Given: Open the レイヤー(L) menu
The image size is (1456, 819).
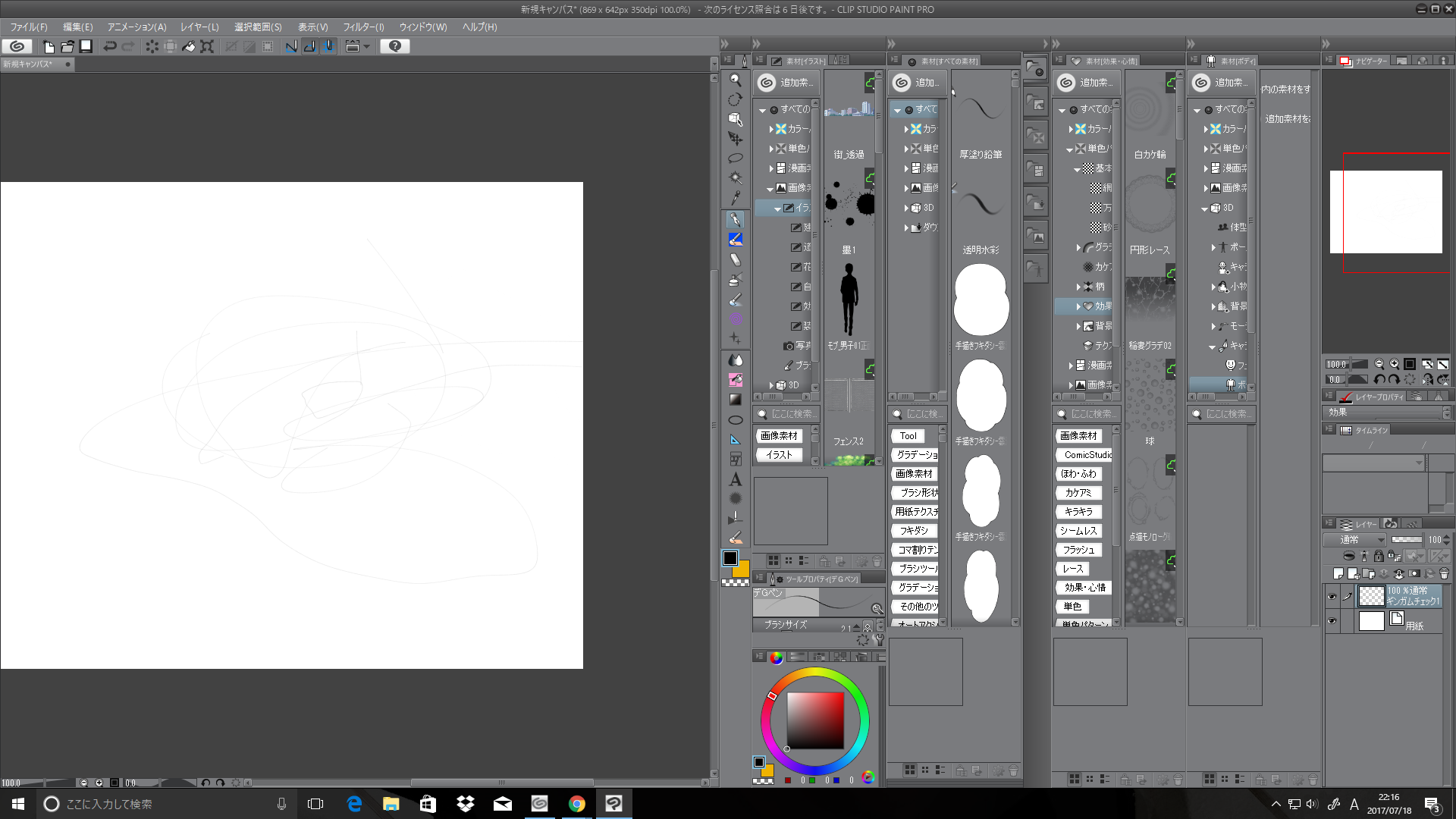Looking at the screenshot, I should coord(199,27).
